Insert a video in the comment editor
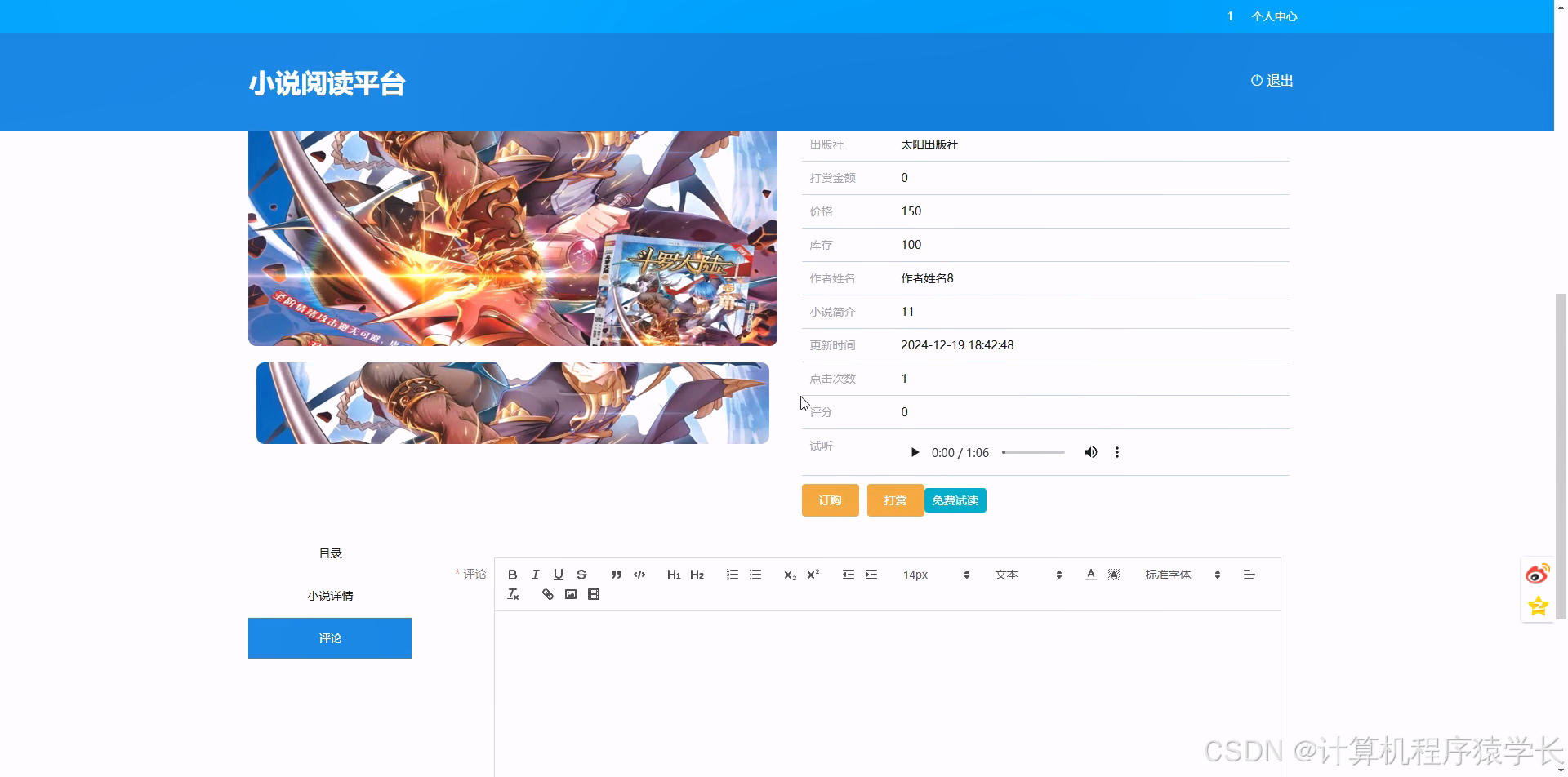This screenshot has height=777, width=1568. pos(594,594)
